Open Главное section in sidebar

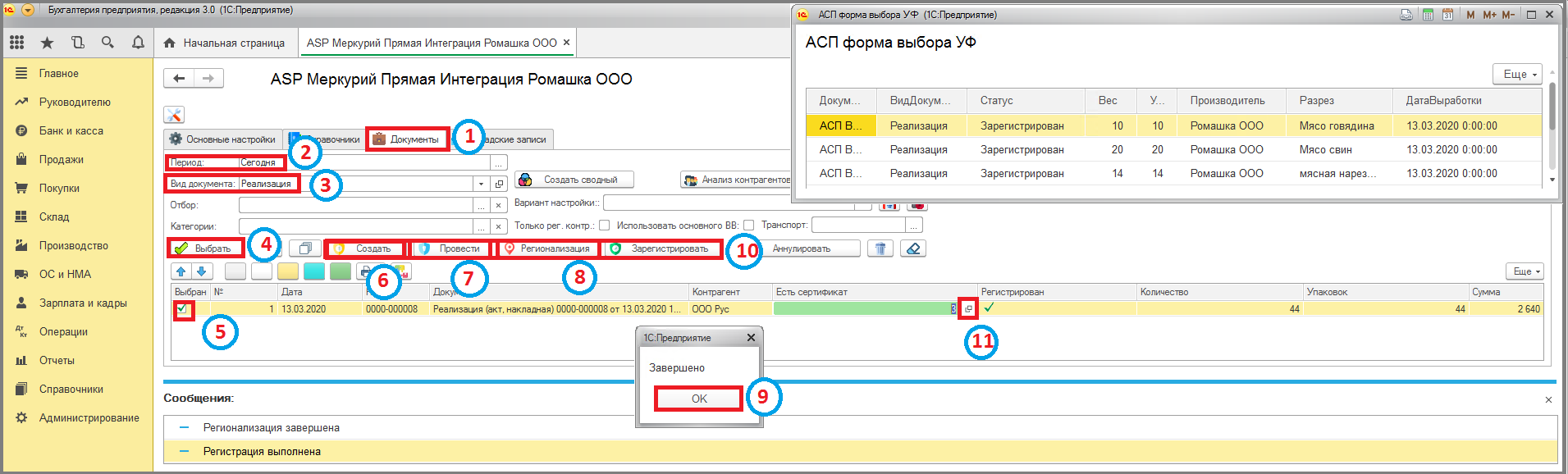point(59,73)
